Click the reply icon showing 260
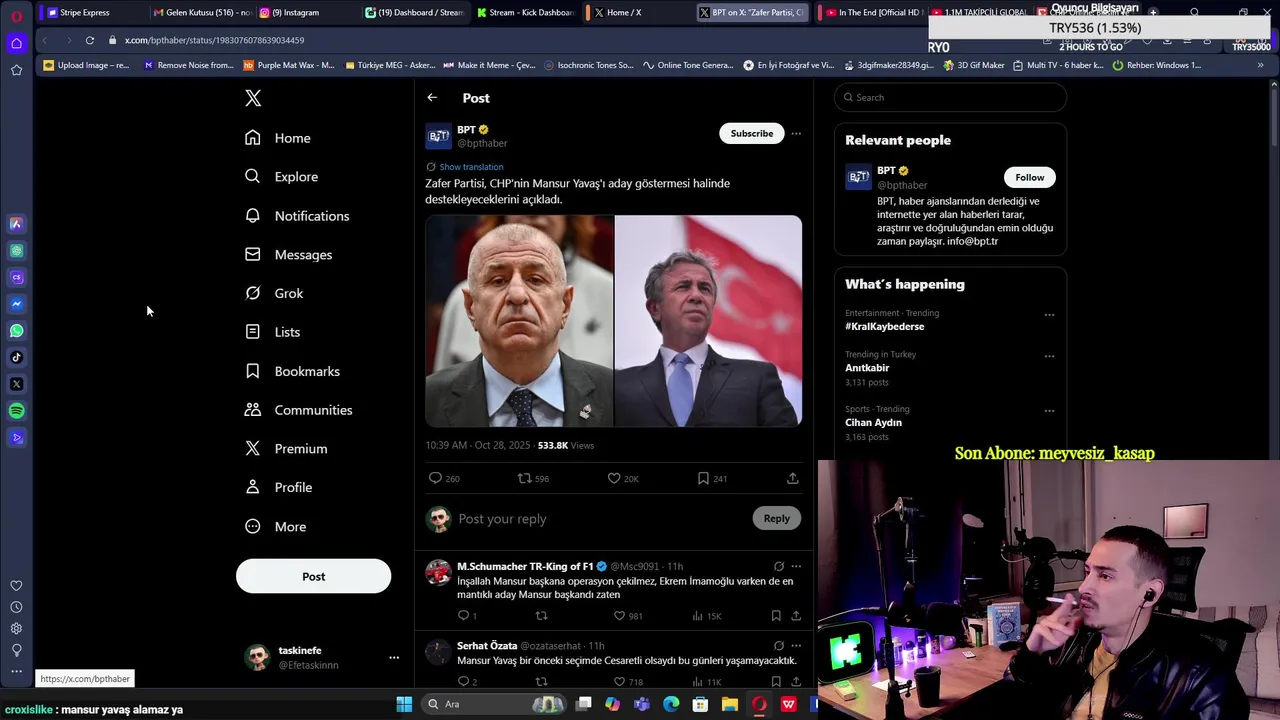This screenshot has height=720, width=1280. [435, 478]
